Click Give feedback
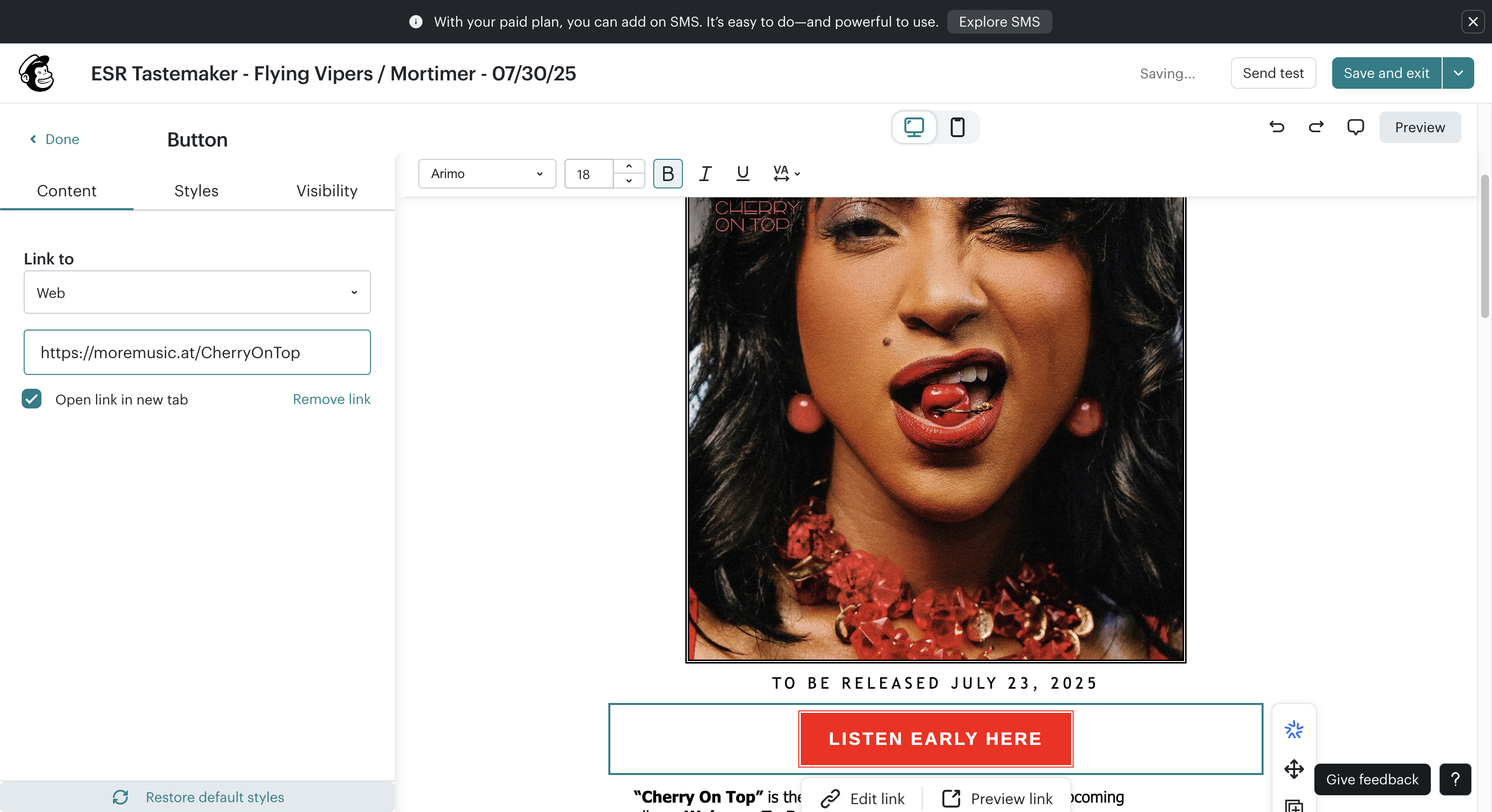 [1372, 779]
